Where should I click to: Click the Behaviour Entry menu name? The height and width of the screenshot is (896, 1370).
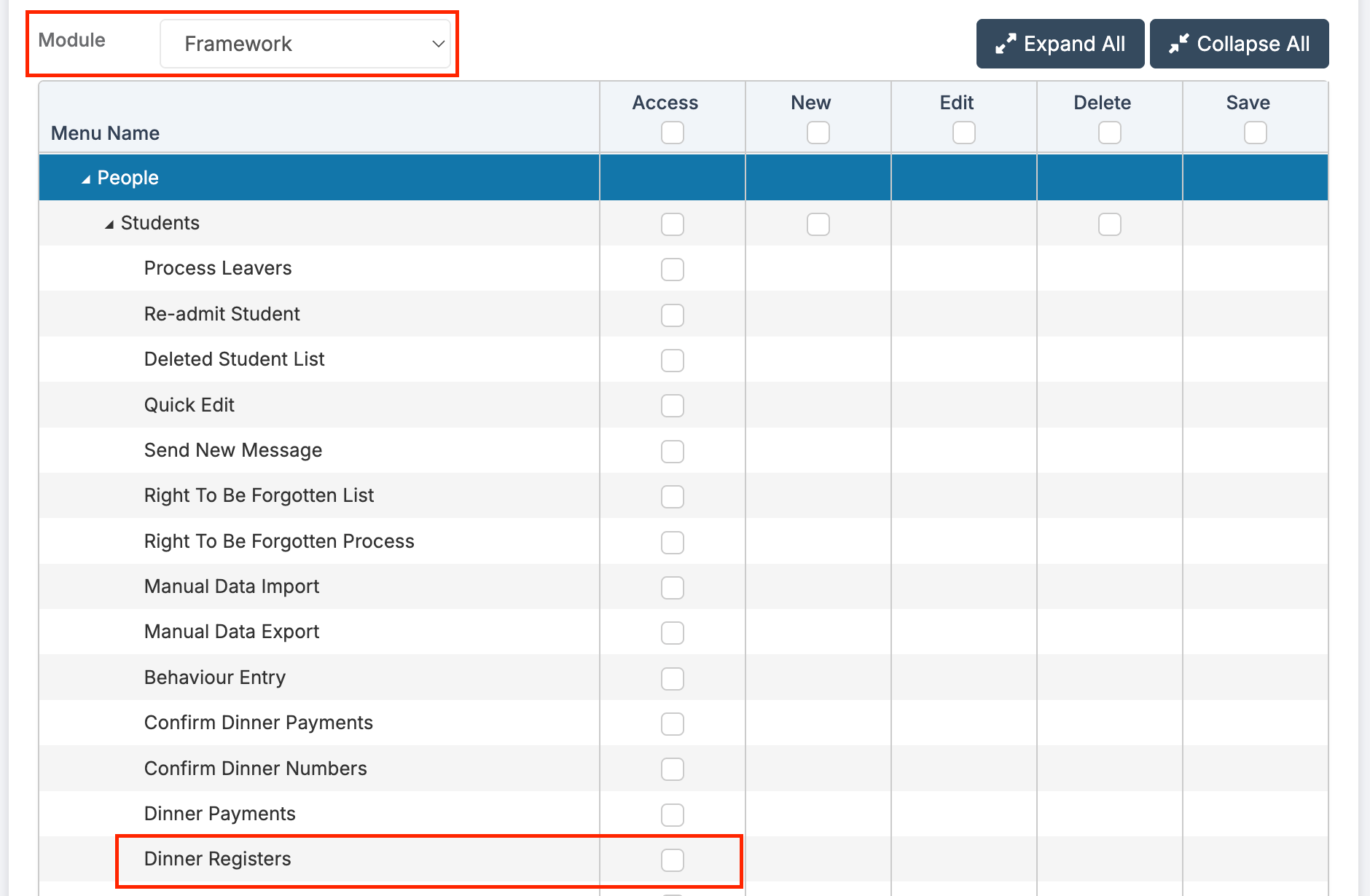coord(215,677)
